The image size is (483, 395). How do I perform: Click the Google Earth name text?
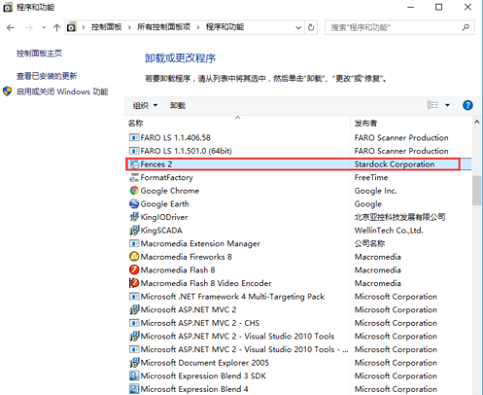(x=165, y=204)
